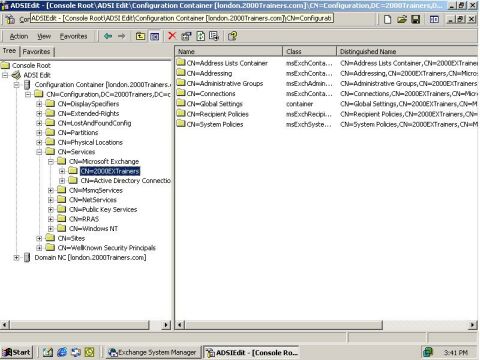Screen dimensions: 480x360
Task: Switch to the Tree tab
Action: point(10,51)
